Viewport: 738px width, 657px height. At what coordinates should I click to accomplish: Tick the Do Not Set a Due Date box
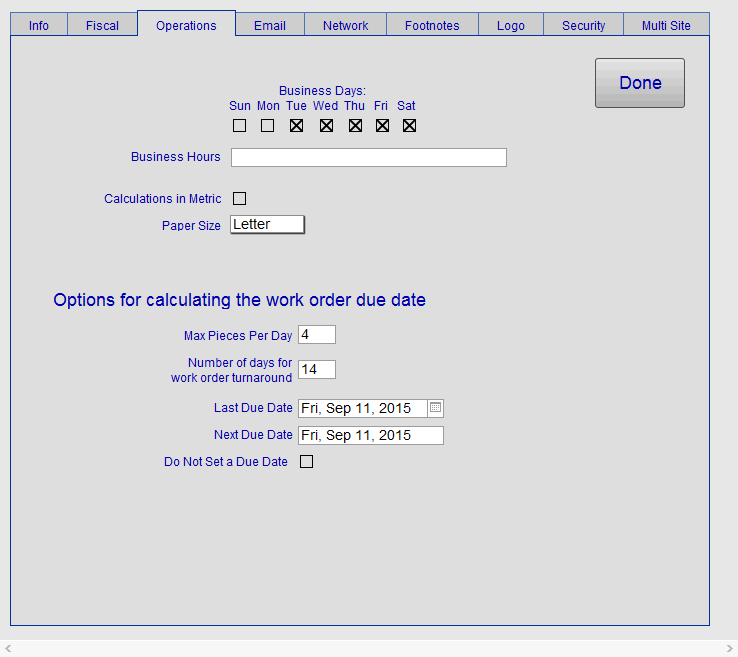(x=307, y=462)
